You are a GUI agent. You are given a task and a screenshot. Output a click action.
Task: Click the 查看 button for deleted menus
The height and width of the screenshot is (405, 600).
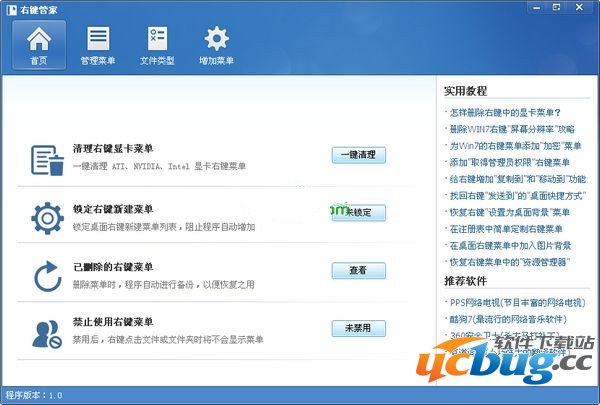(359, 270)
